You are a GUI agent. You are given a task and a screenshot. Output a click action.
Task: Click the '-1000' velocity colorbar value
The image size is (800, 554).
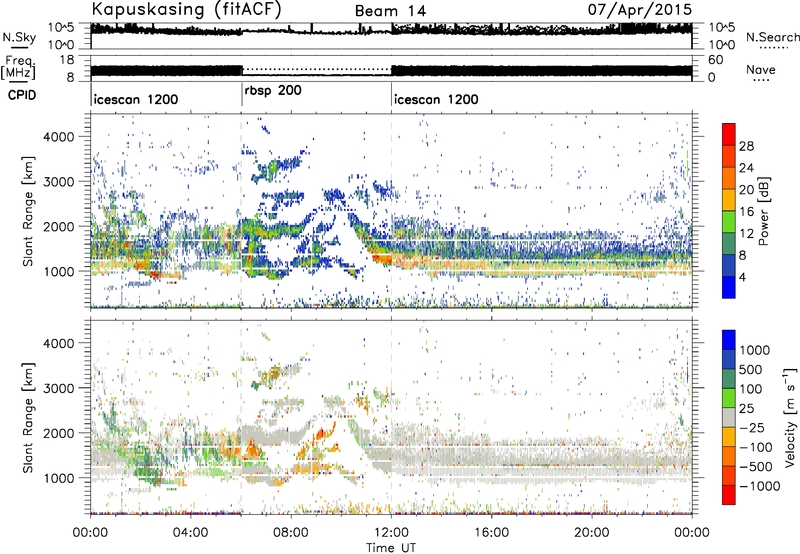click(x=760, y=486)
